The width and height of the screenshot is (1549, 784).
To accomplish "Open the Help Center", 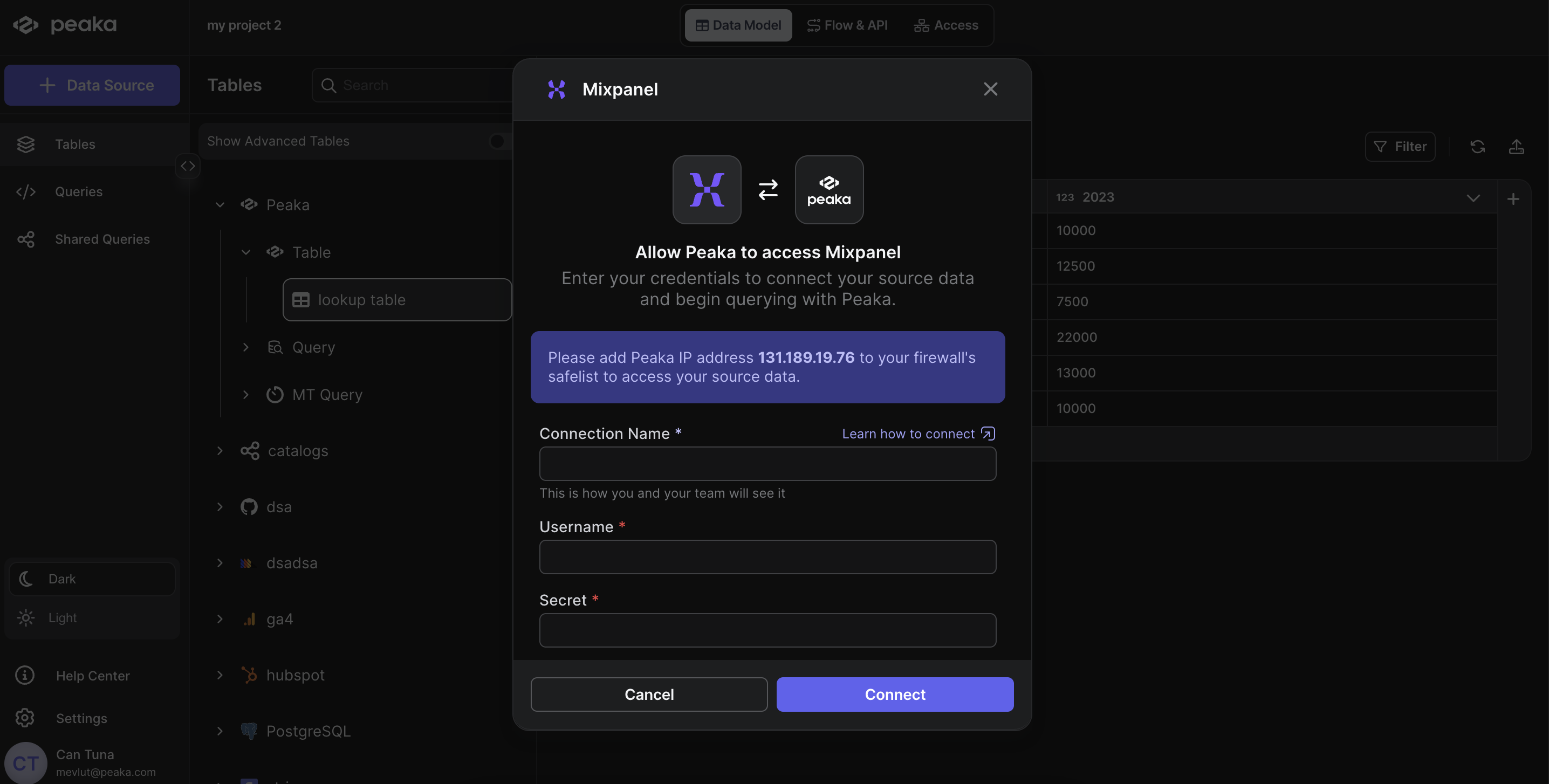I will point(93,676).
